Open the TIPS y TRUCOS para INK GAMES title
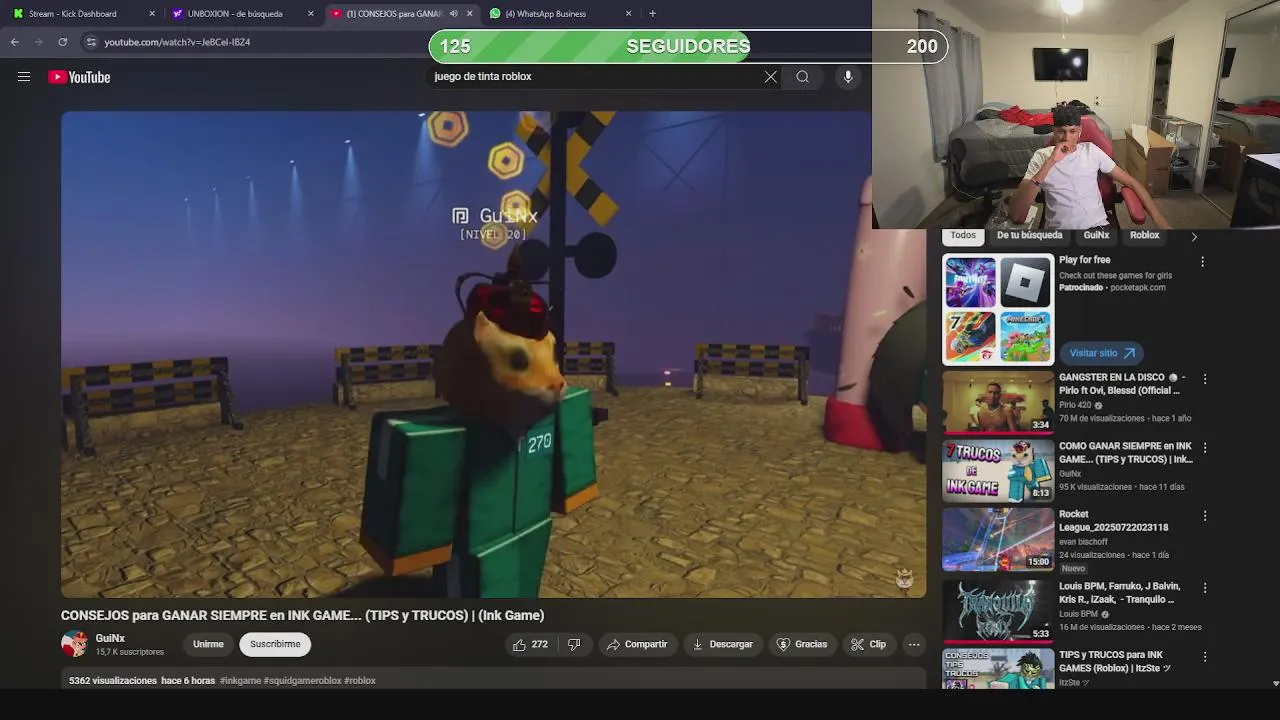This screenshot has height=720, width=1280. coord(1115,661)
